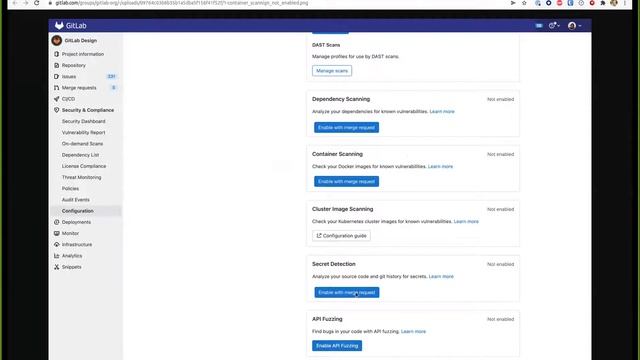Open the help dropdown in GitLab header

tap(554, 25)
